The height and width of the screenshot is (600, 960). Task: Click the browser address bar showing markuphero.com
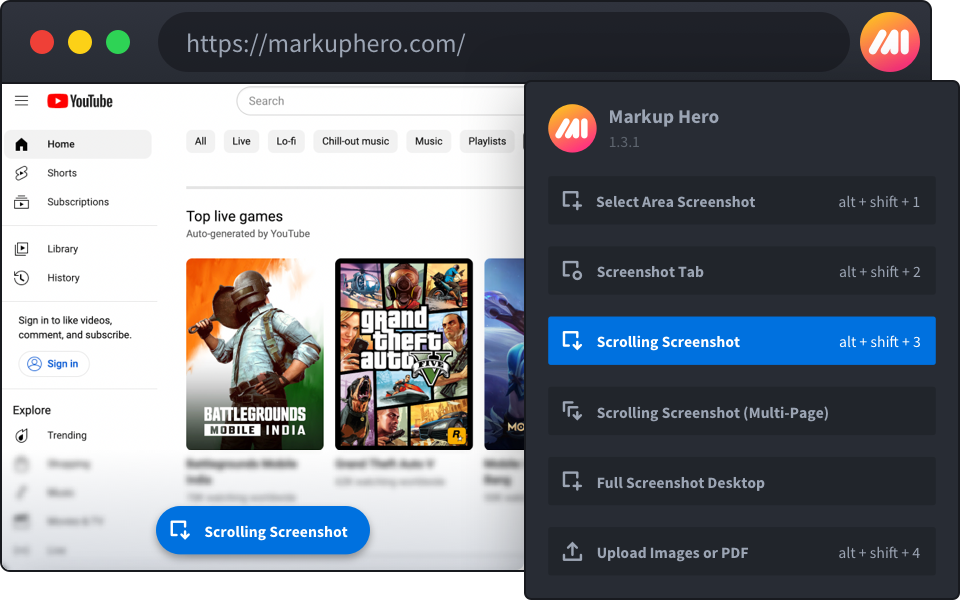[503, 43]
